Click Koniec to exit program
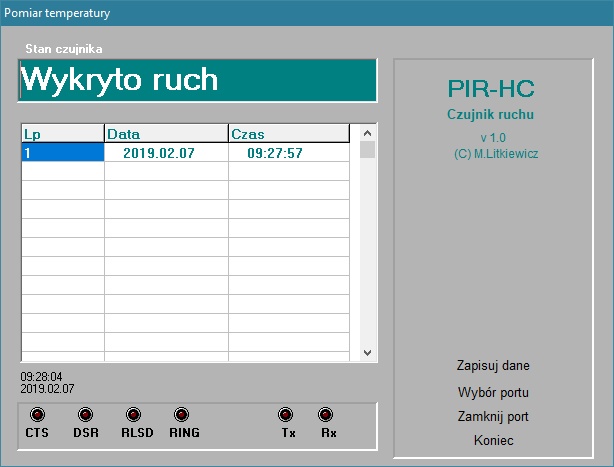Viewport: 614px width, 467px height. coord(493,440)
